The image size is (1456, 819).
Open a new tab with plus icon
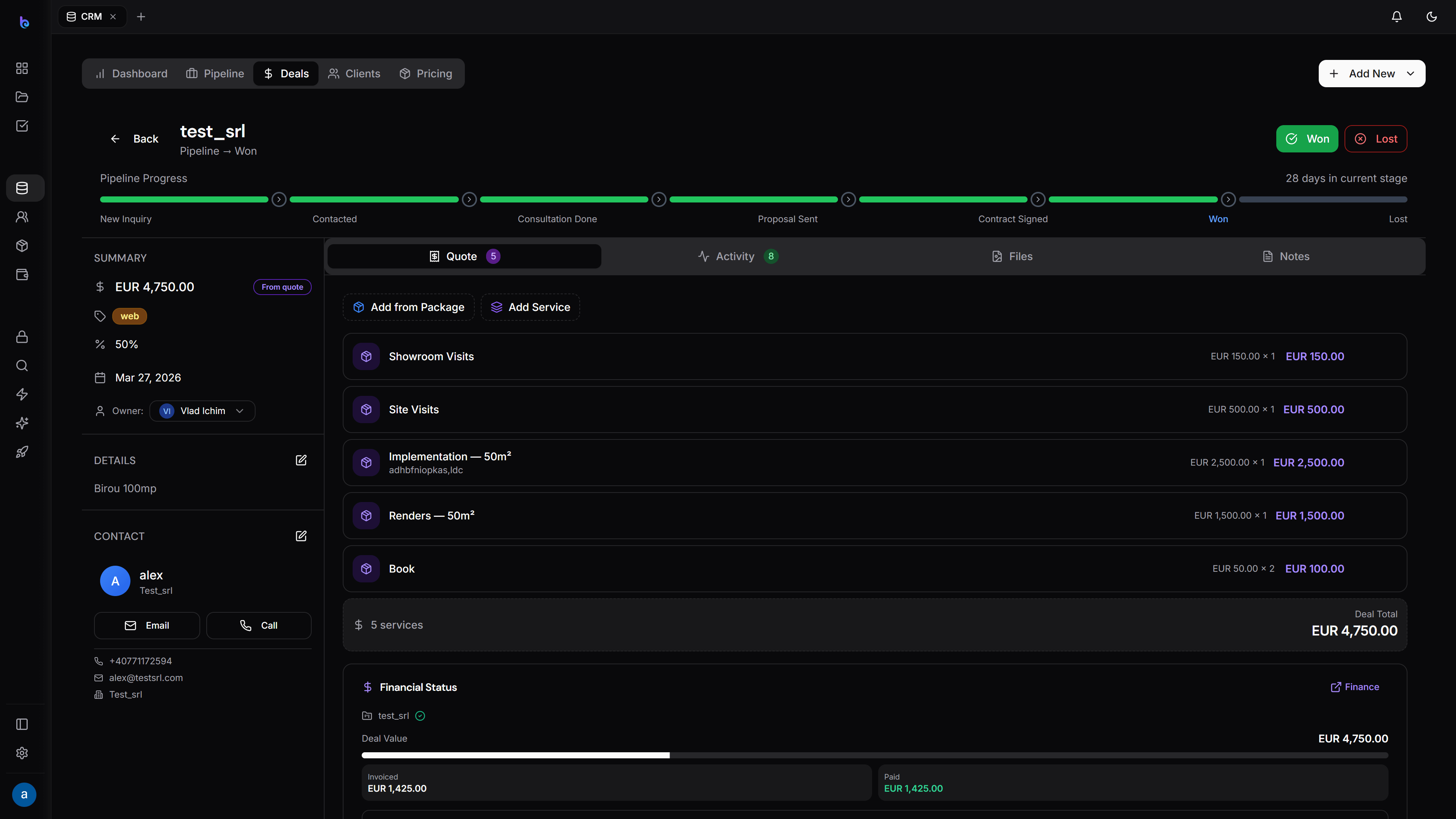point(141,16)
